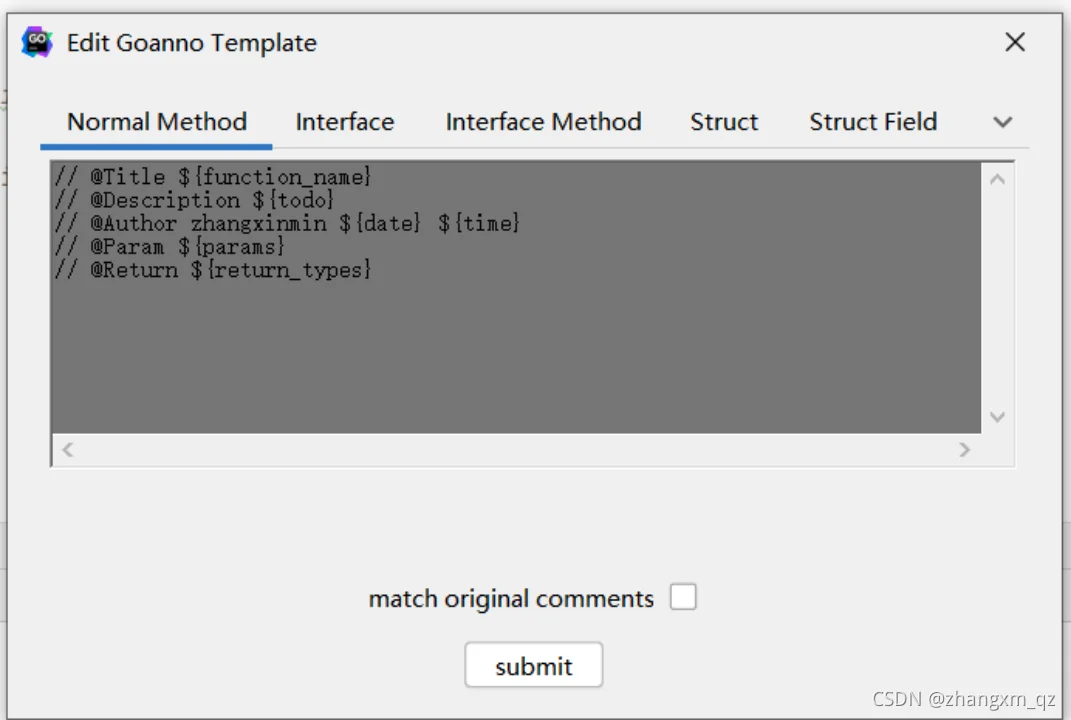Close the Edit Goanno Template dialog
Image resolution: width=1071 pixels, height=720 pixels.
(x=1015, y=42)
